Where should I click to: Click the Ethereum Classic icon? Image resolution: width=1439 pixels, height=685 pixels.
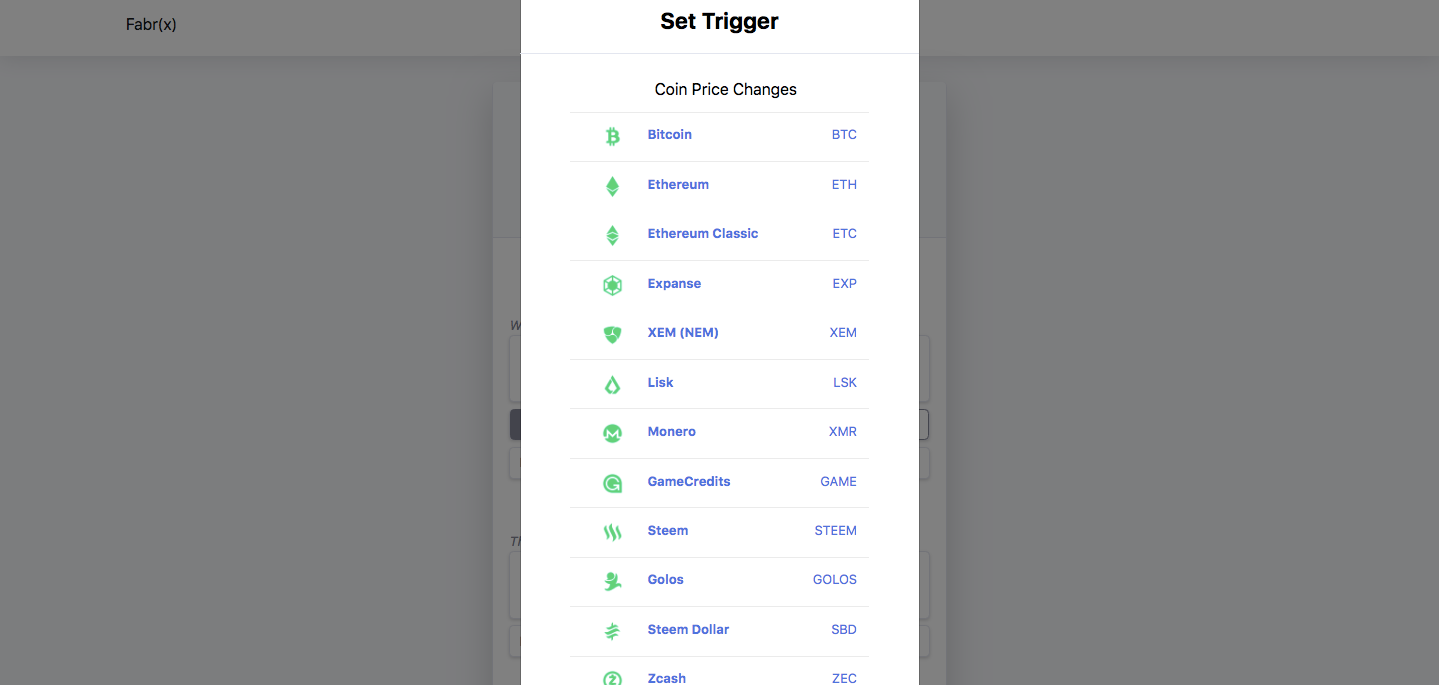[612, 234]
